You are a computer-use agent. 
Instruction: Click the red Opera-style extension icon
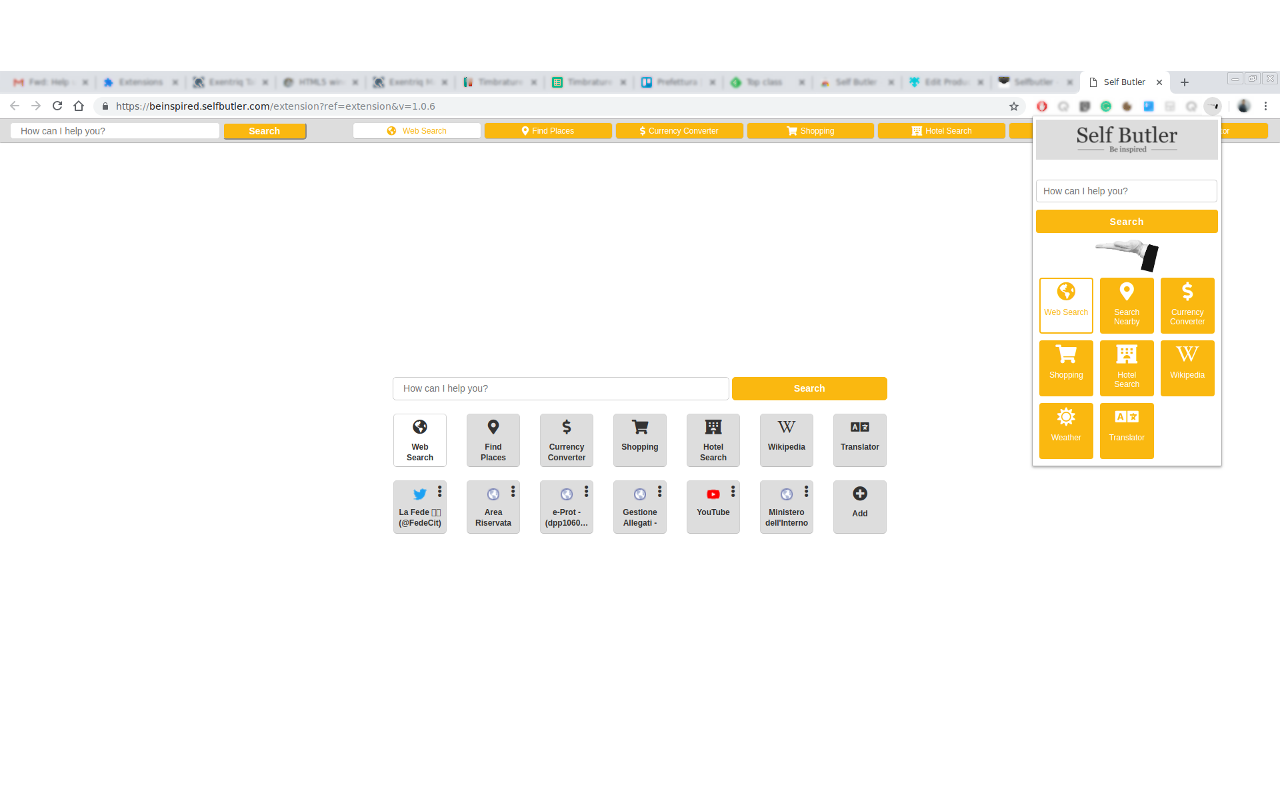pyautogui.click(x=1042, y=106)
